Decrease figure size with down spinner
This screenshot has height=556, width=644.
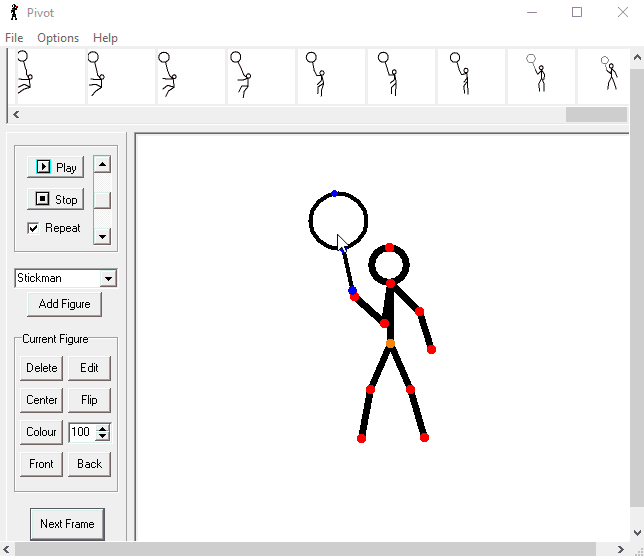click(103, 437)
